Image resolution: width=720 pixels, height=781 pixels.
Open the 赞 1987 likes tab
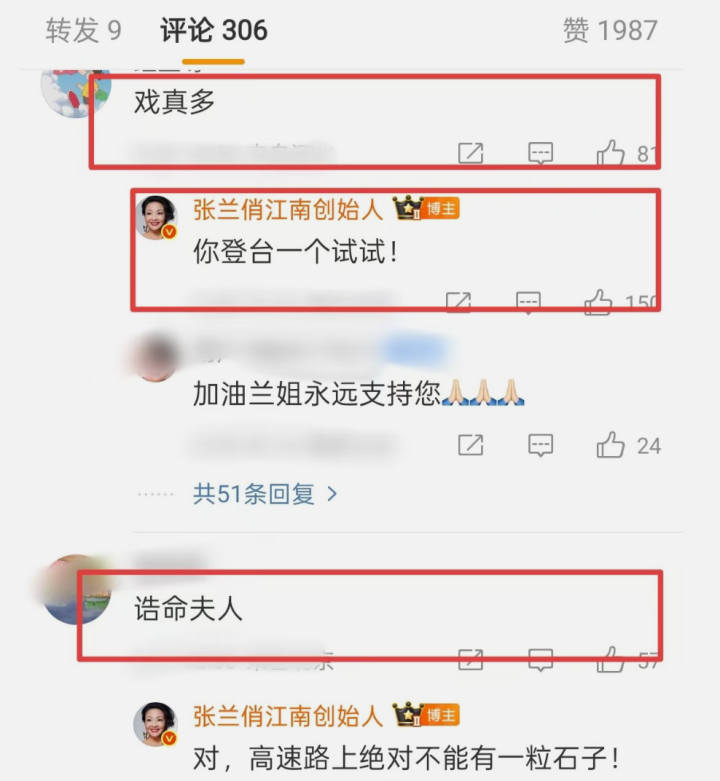[x=610, y=30]
